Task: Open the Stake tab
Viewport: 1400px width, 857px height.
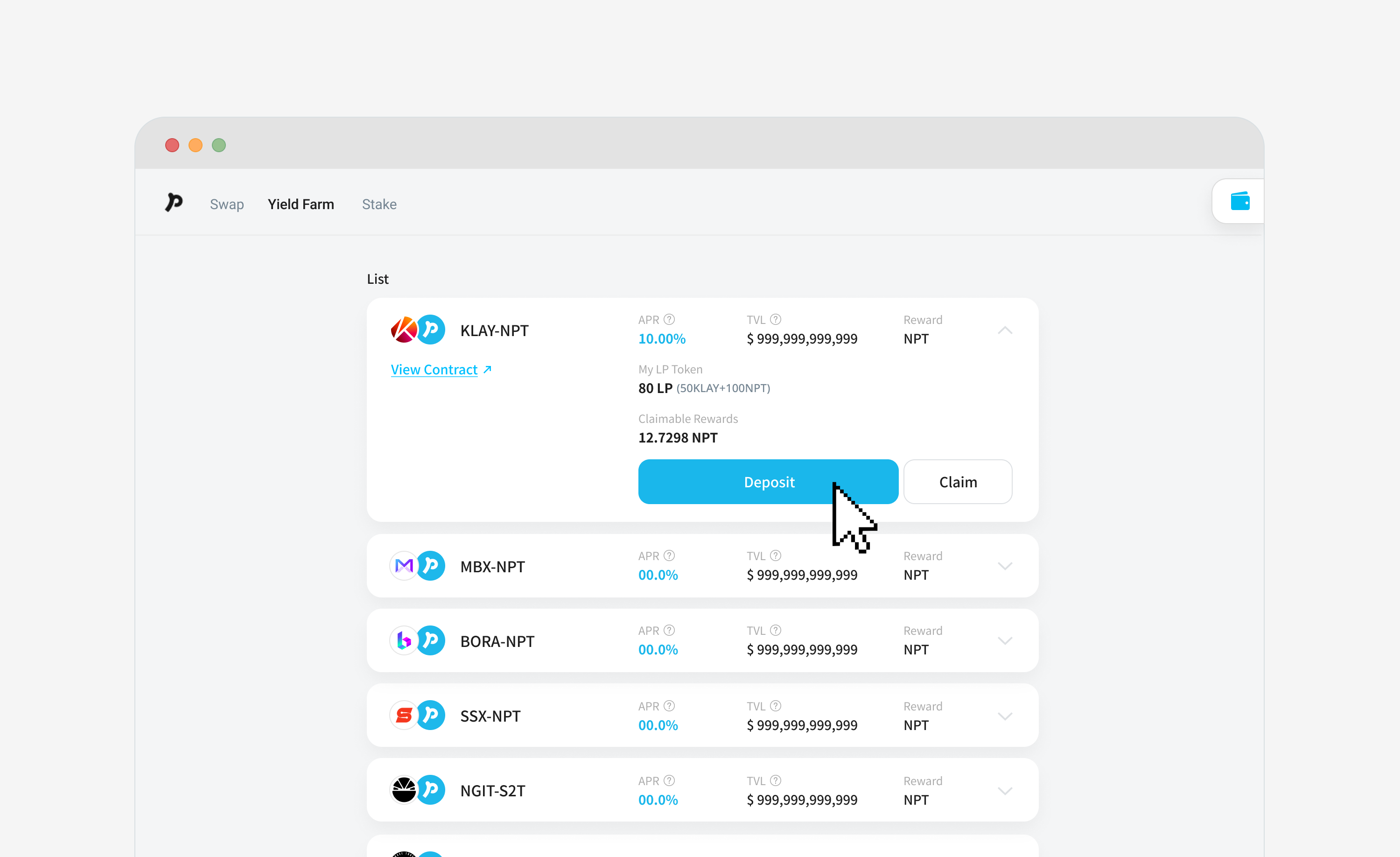Action: click(x=379, y=204)
